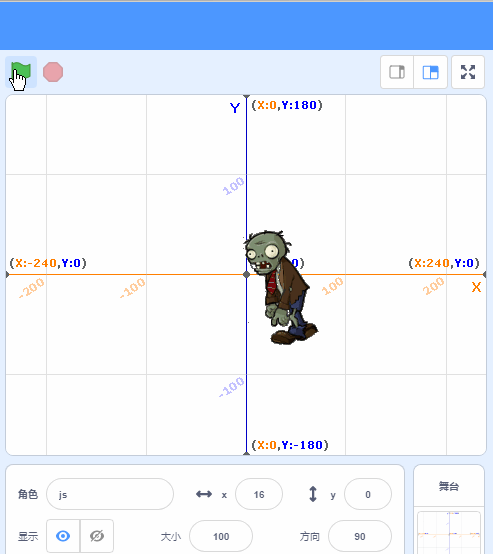Viewport: 493px width, 554px height.
Task: Click the y position field showing 0
Action: point(368,494)
